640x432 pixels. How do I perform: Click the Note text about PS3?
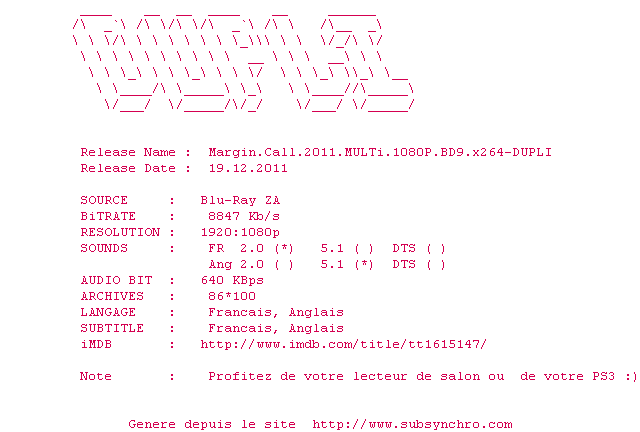[x=422, y=376]
